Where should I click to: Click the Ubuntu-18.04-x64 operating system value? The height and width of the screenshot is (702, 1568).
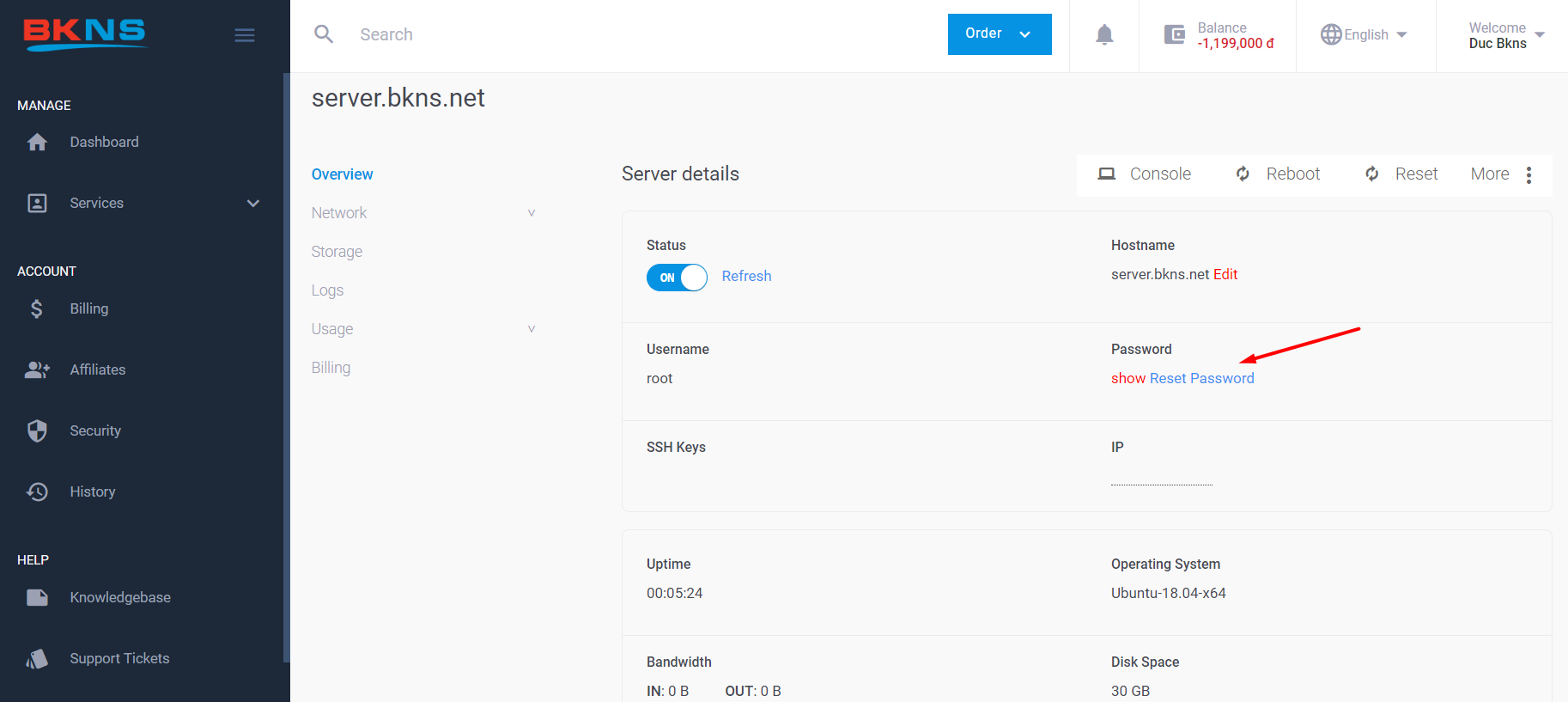pos(1169,593)
